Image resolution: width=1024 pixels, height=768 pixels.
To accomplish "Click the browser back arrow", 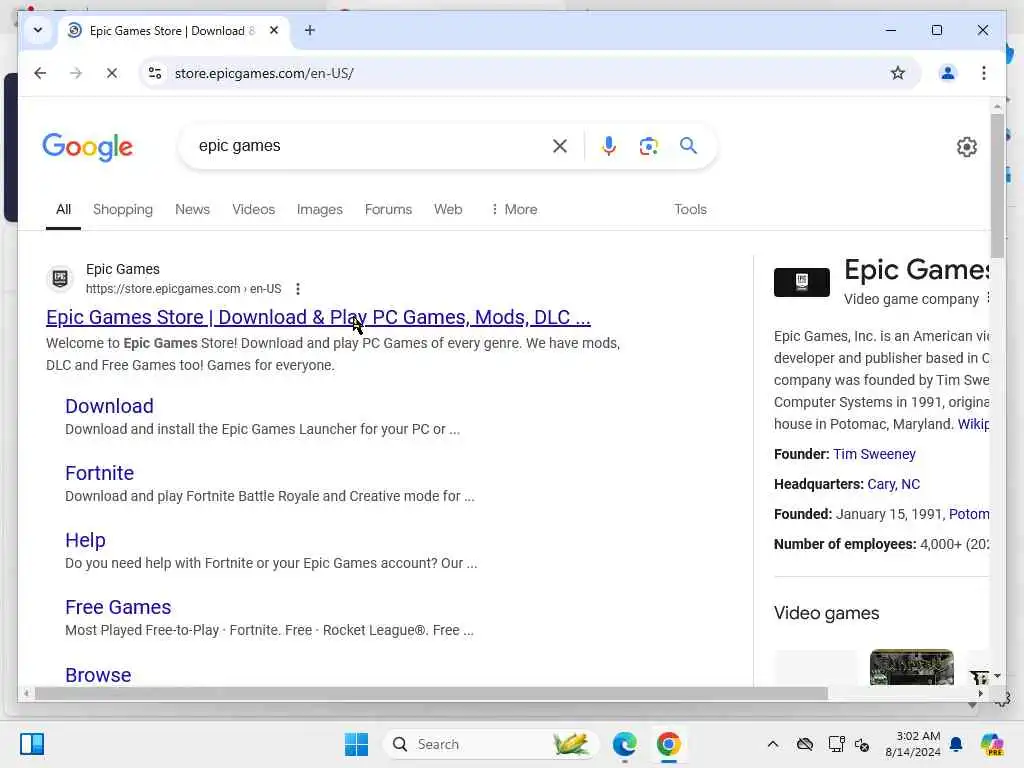I will [40, 73].
